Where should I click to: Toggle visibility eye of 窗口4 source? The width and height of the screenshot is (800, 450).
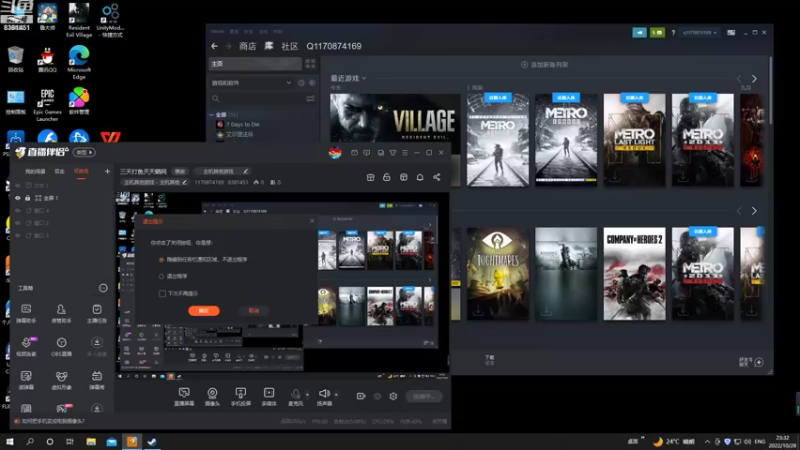pyautogui.click(x=18, y=210)
